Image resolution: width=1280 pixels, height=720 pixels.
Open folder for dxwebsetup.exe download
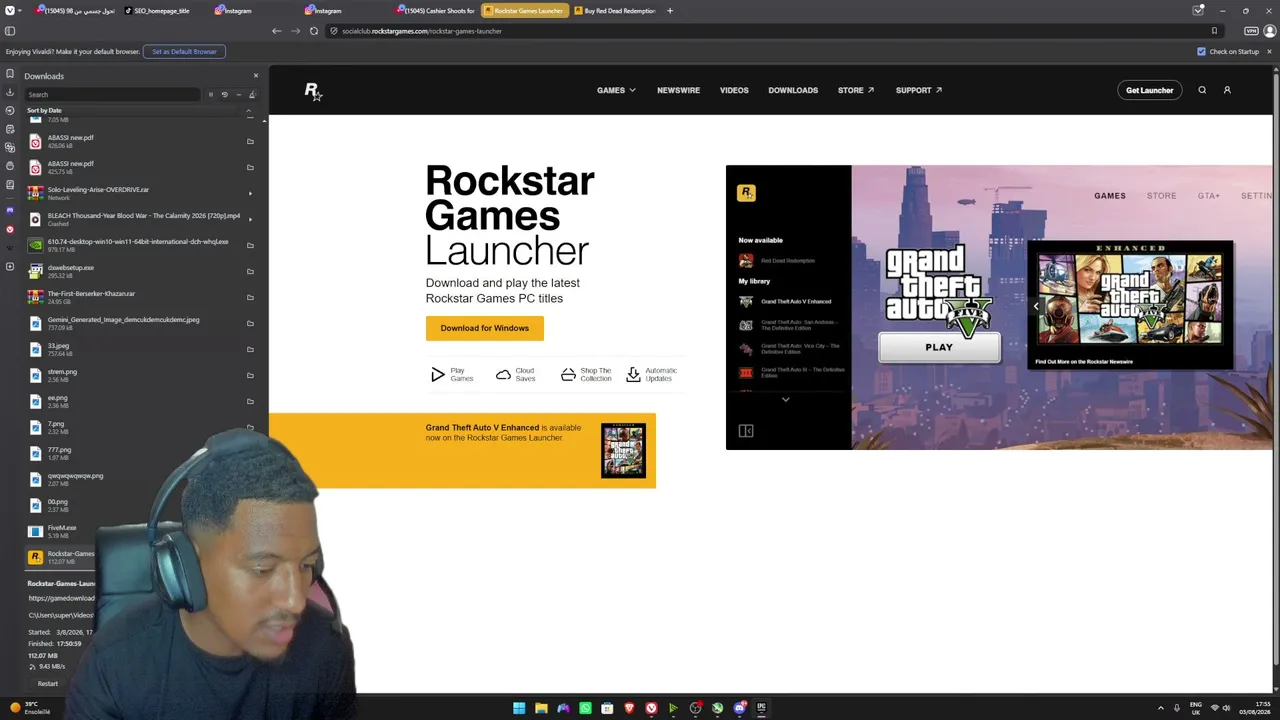coord(250,271)
